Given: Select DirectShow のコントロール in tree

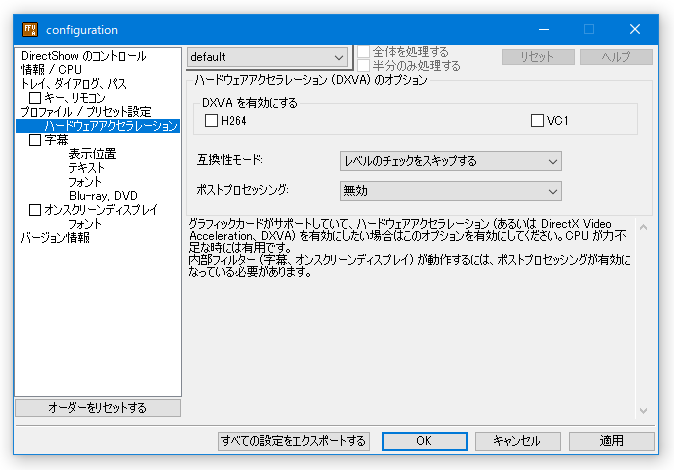Looking at the screenshot, I should point(84,56).
